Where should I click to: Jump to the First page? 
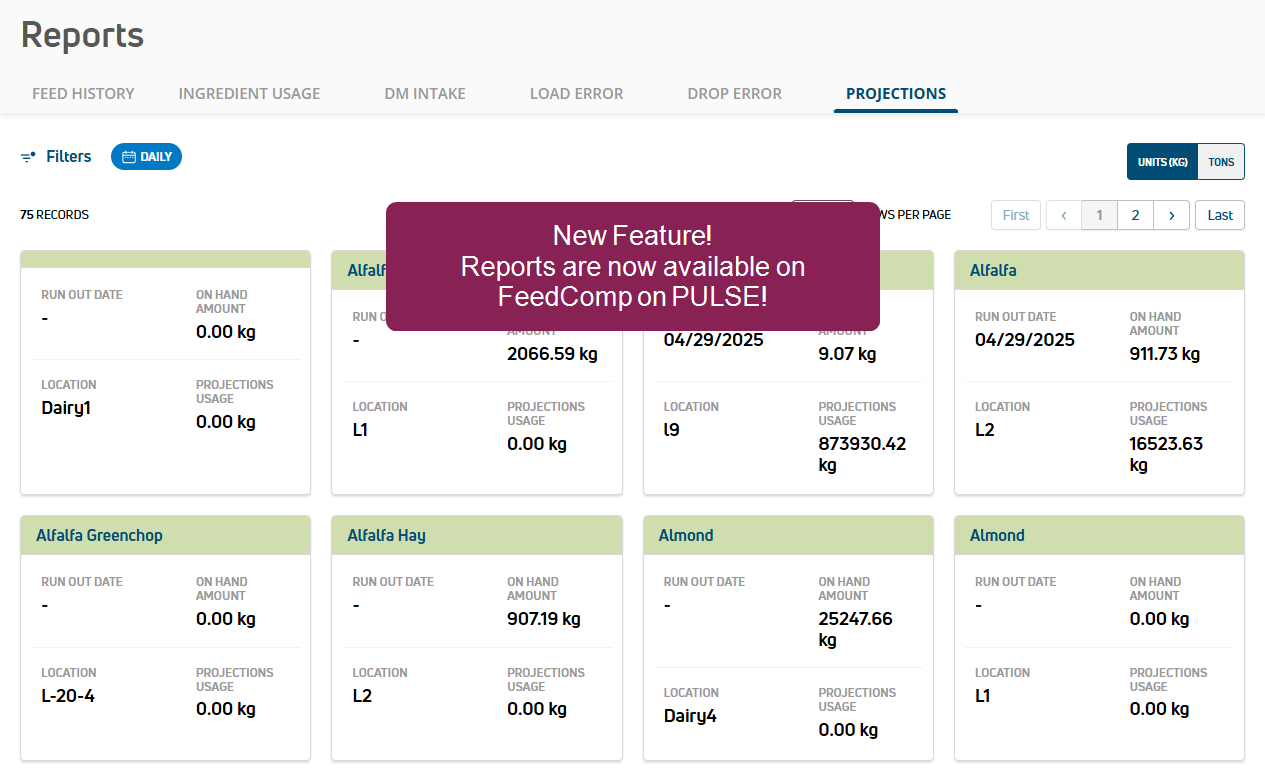(x=1016, y=215)
